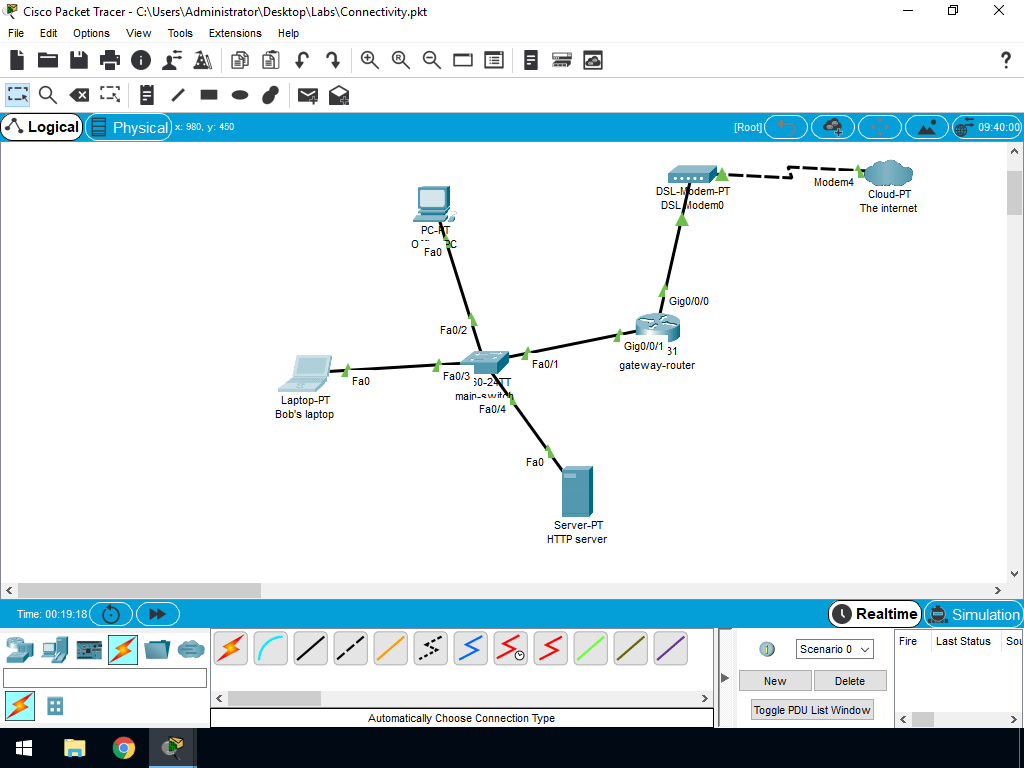The image size is (1024, 768).
Task: Select the Add Complex PDU tool
Action: click(x=337, y=95)
